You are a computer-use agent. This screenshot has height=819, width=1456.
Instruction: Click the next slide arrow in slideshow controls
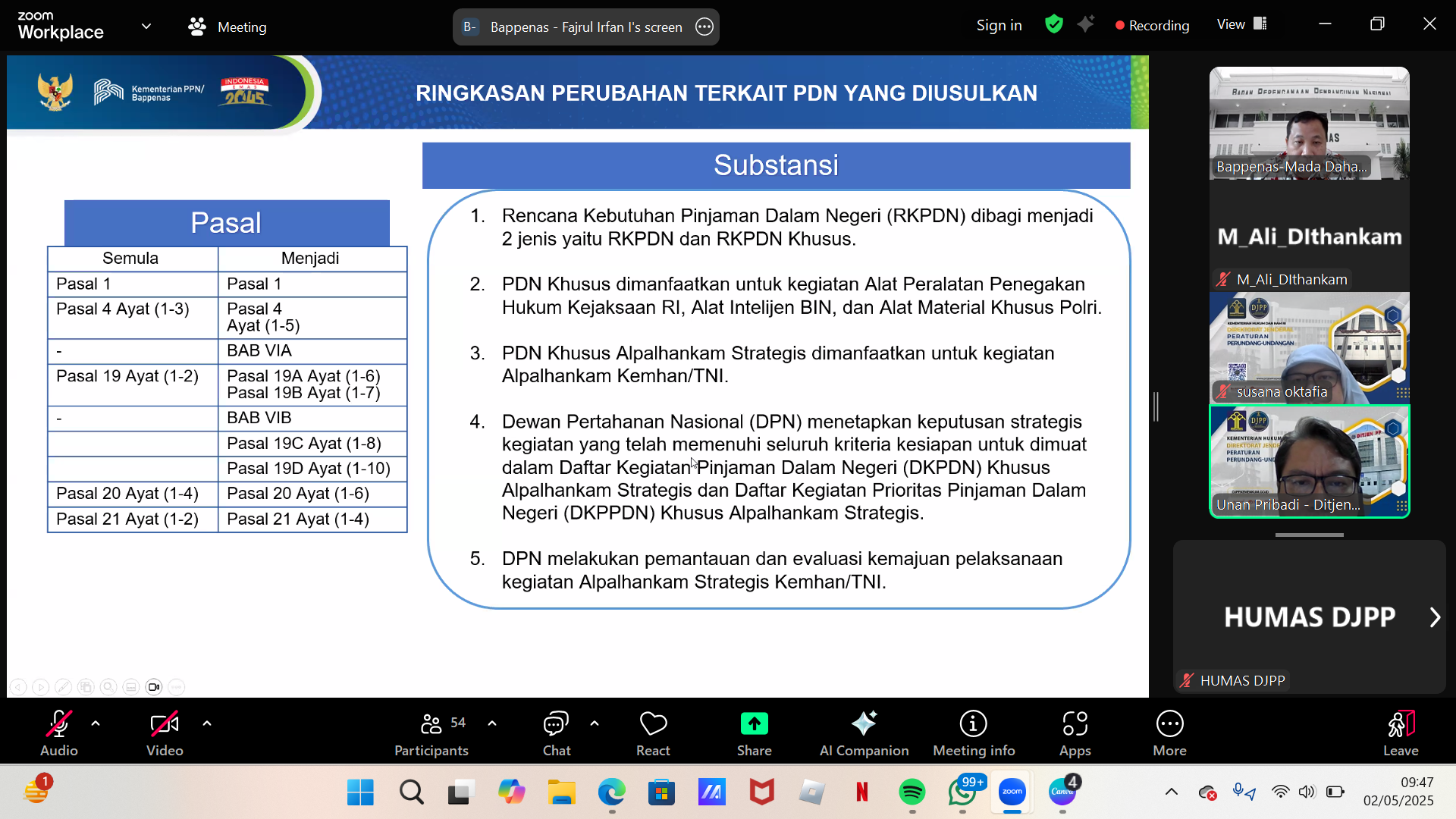(41, 687)
